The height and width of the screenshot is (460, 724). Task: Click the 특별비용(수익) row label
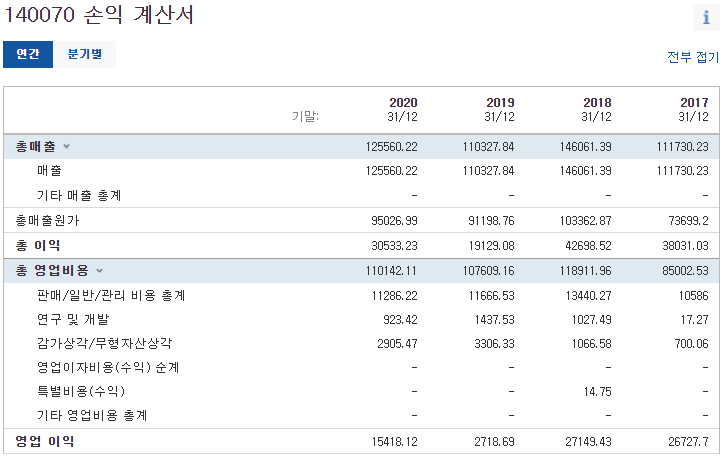click(81, 392)
